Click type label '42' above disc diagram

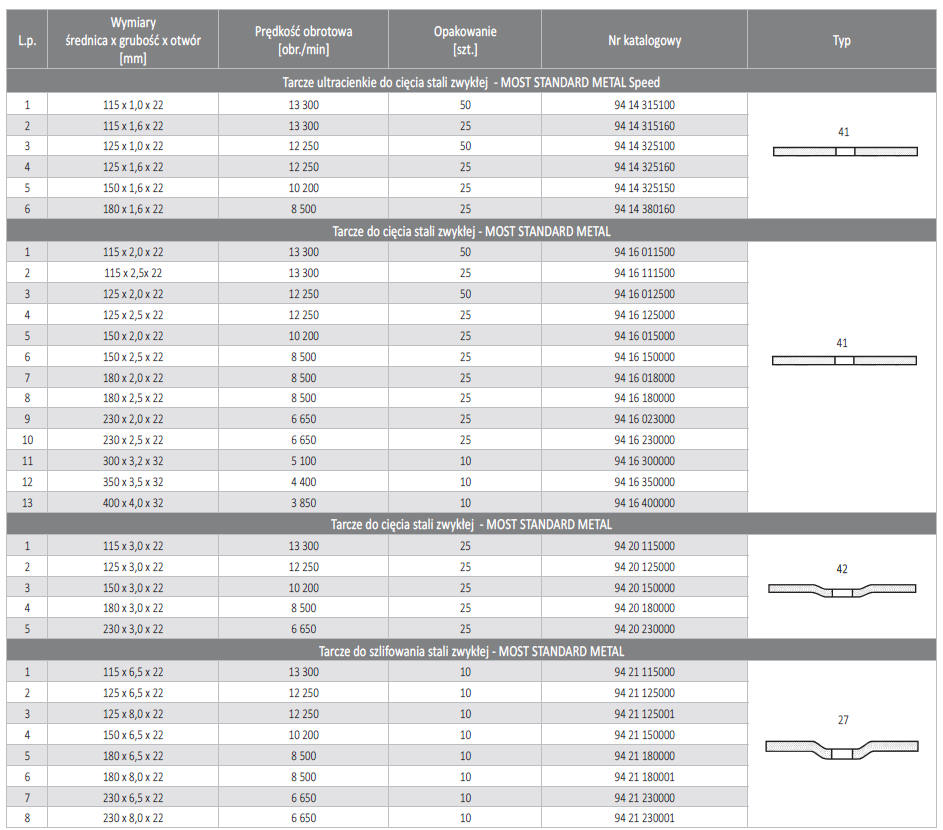click(842, 569)
